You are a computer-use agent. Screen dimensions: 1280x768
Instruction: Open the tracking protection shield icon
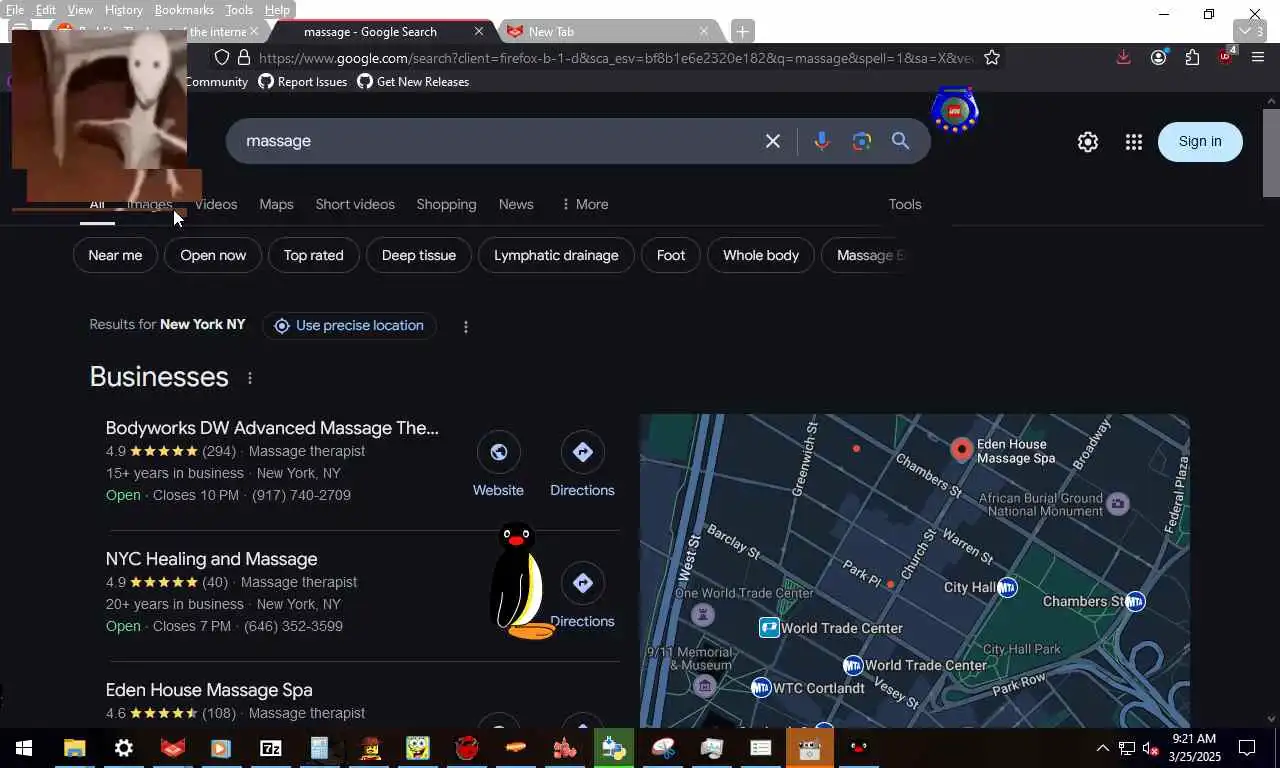click(222, 58)
